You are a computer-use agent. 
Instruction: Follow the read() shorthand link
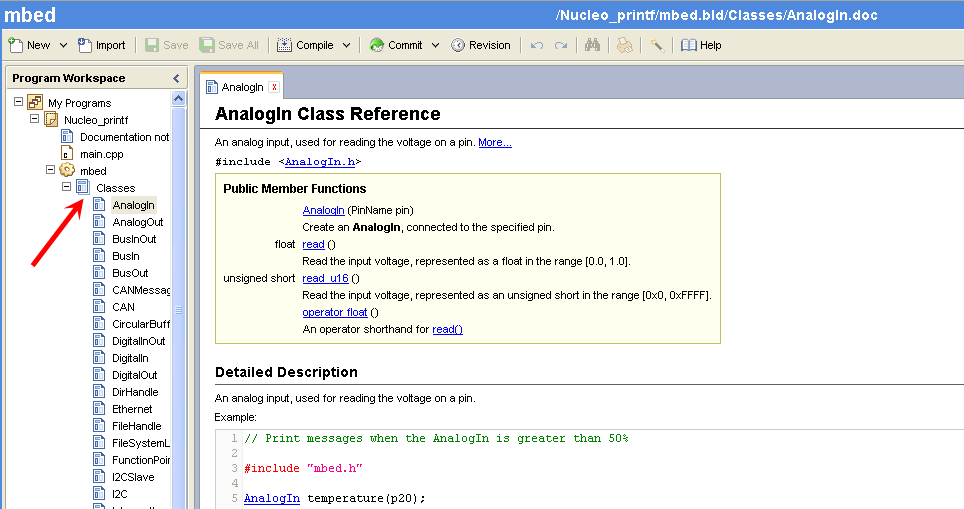click(448, 329)
